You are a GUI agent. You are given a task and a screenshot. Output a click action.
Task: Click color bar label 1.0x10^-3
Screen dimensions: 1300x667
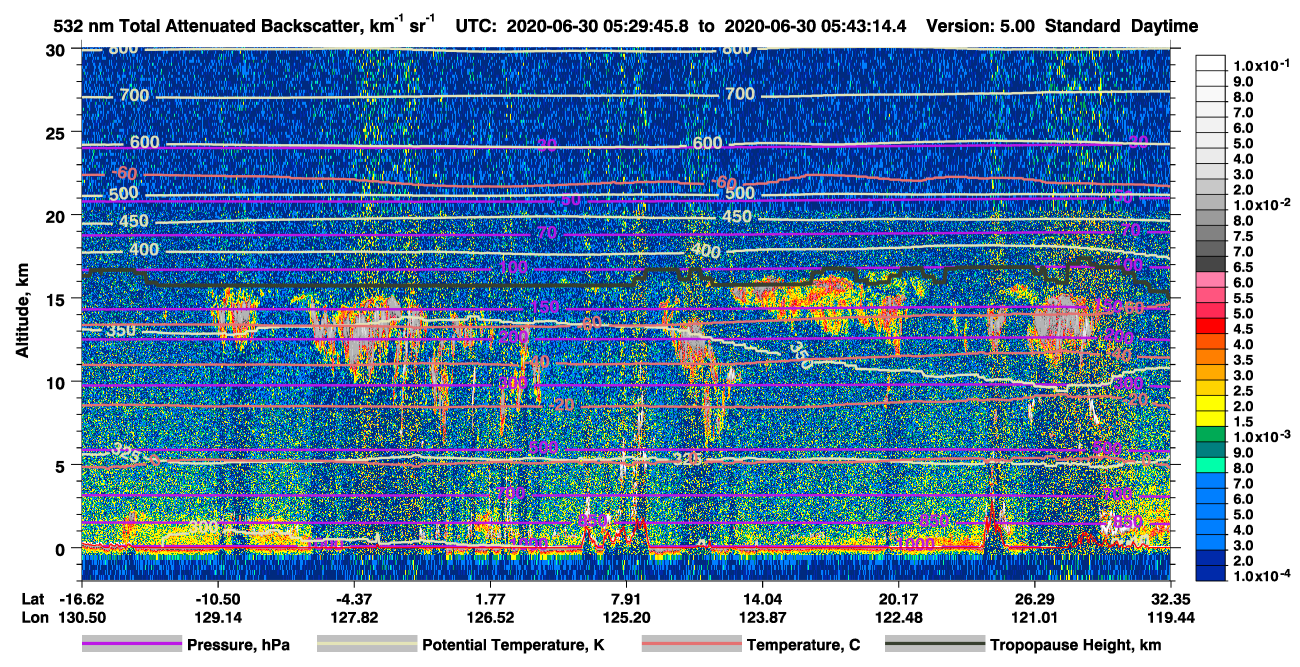1261,435
